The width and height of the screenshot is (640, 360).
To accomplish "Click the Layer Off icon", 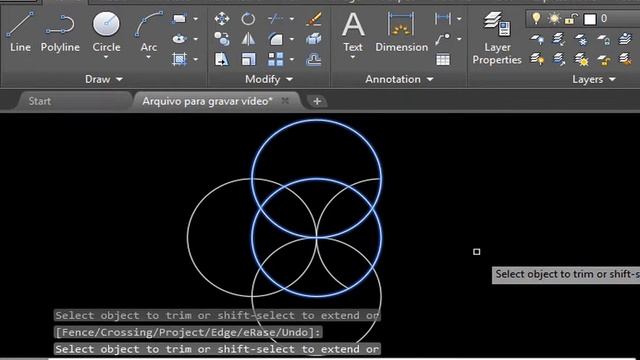I will click(x=537, y=39).
